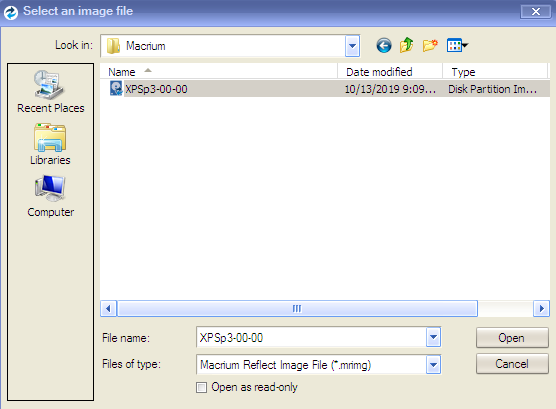Create a new folder
556x409 pixels.
[430, 45]
